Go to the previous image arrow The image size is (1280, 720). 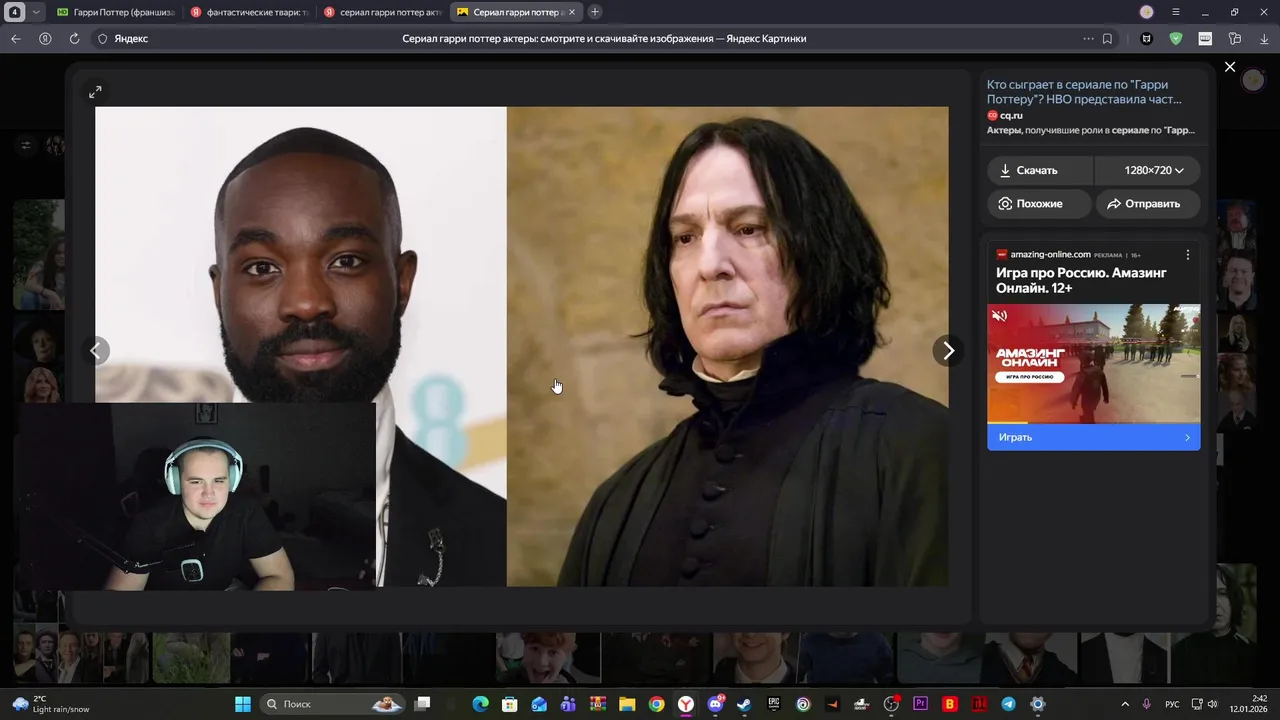(96, 351)
